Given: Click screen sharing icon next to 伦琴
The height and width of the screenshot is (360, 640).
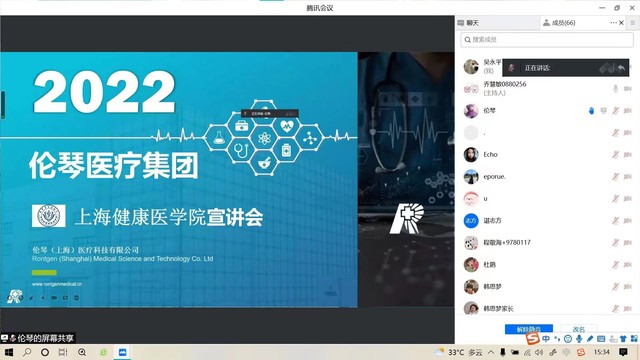Looking at the screenshot, I should click(x=604, y=111).
